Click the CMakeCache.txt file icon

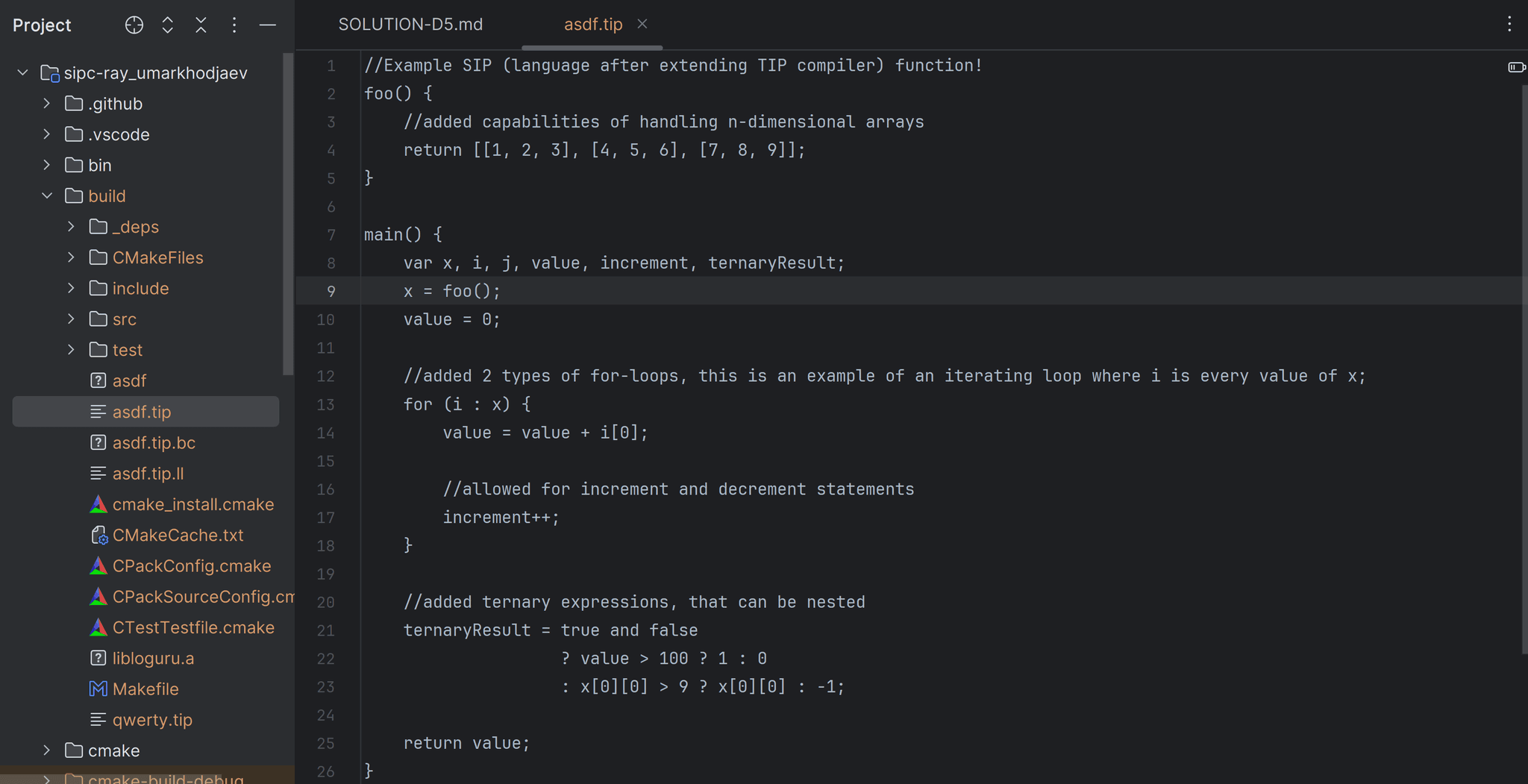98,536
